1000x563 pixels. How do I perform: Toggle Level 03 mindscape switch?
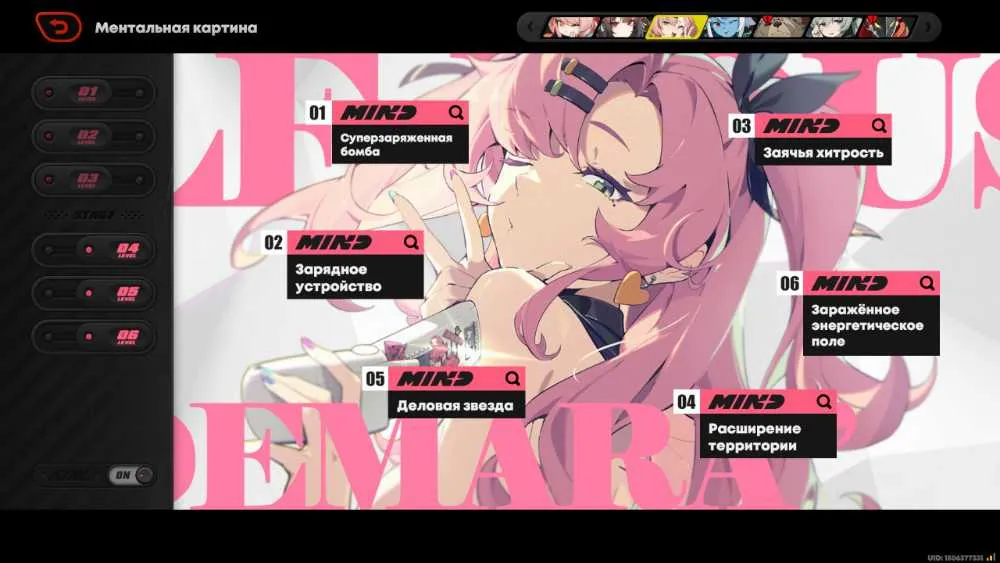94,180
